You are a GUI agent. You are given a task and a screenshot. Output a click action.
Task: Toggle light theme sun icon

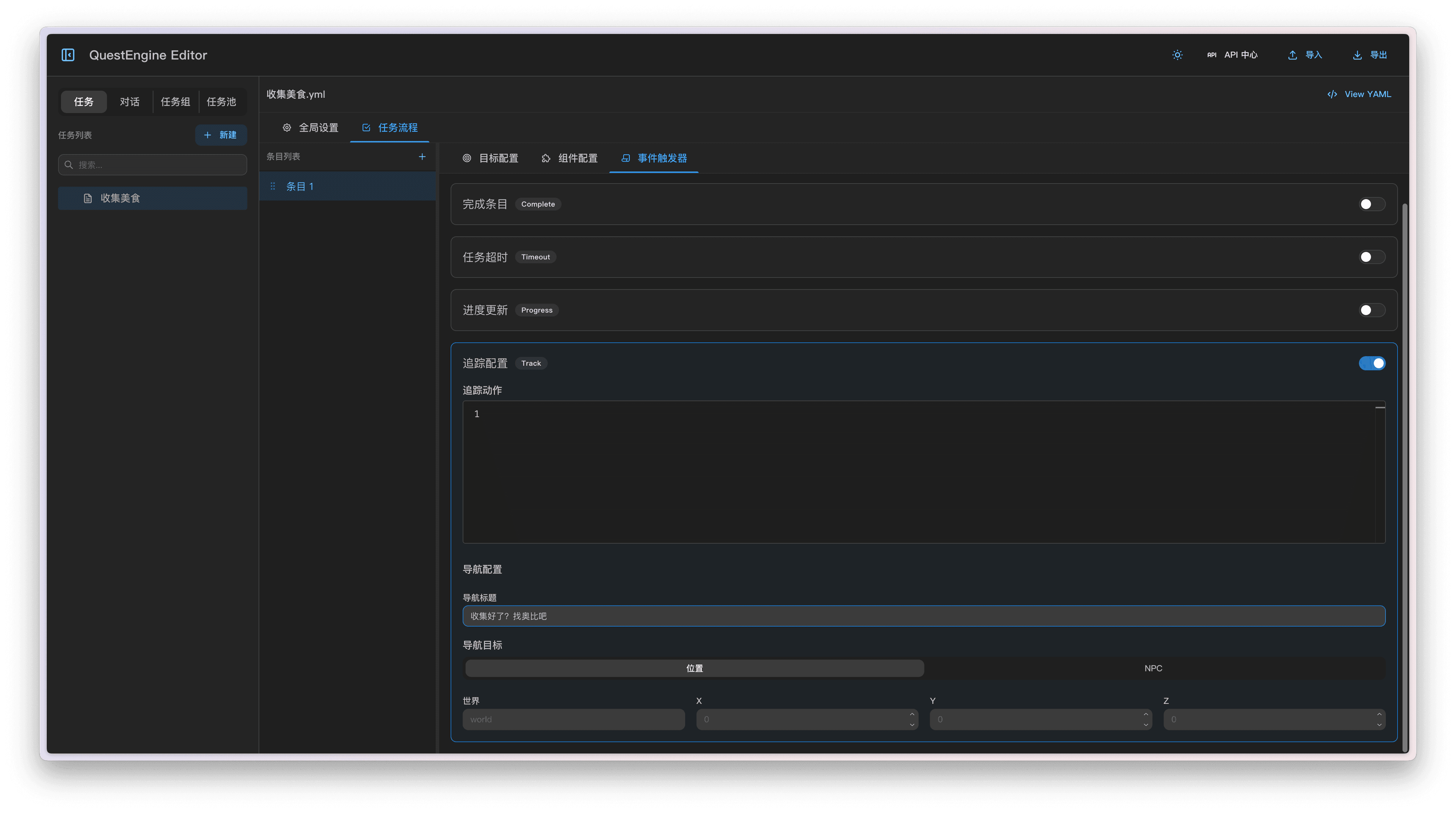tap(1177, 55)
